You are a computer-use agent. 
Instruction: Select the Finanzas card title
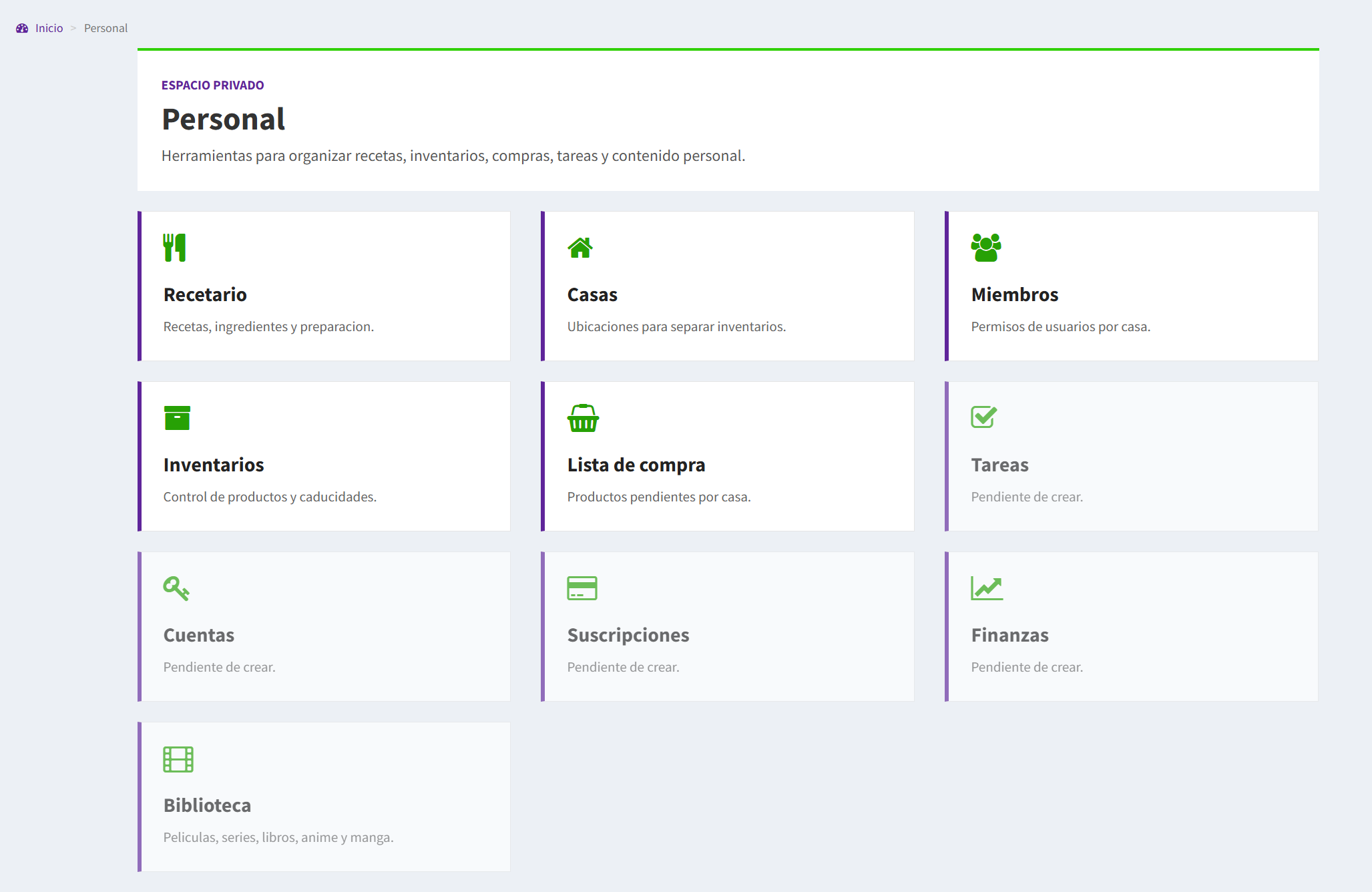click(x=1009, y=635)
